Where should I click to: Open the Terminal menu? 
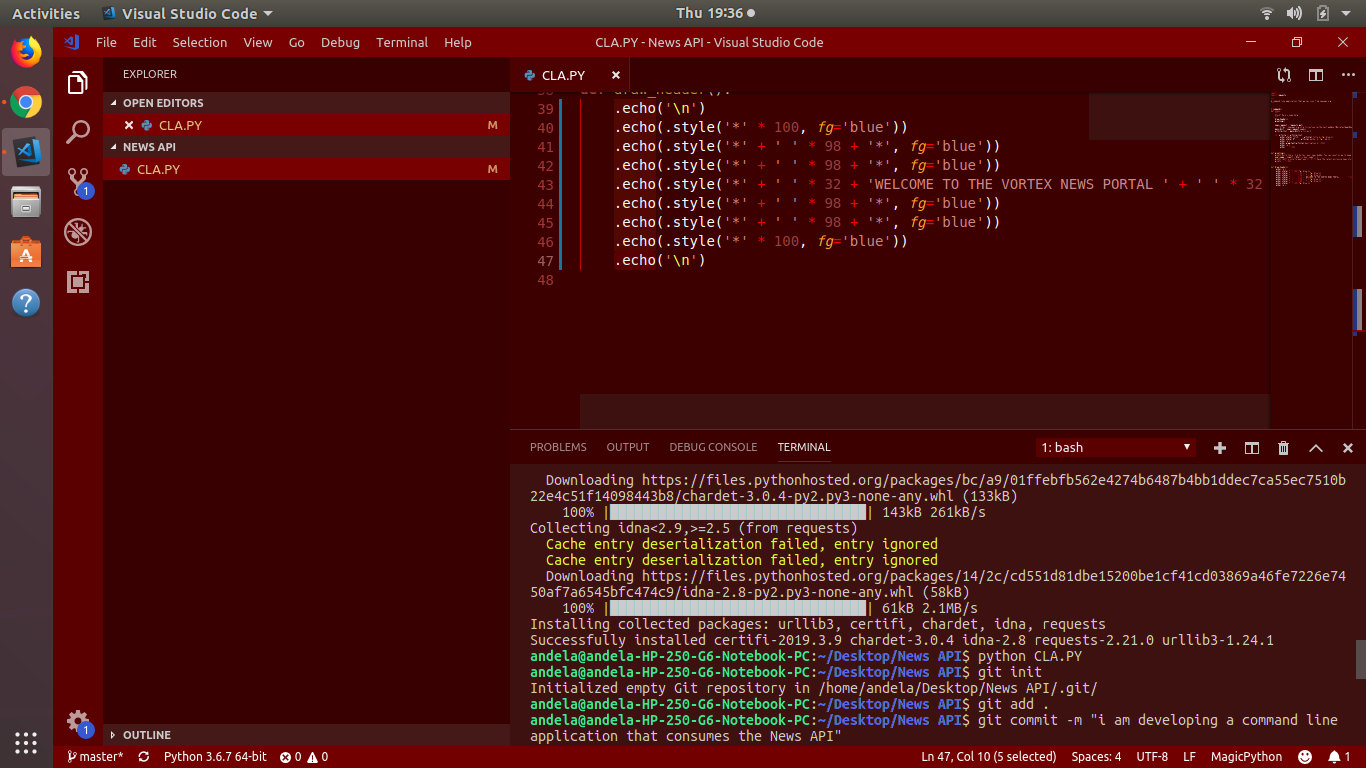[402, 42]
